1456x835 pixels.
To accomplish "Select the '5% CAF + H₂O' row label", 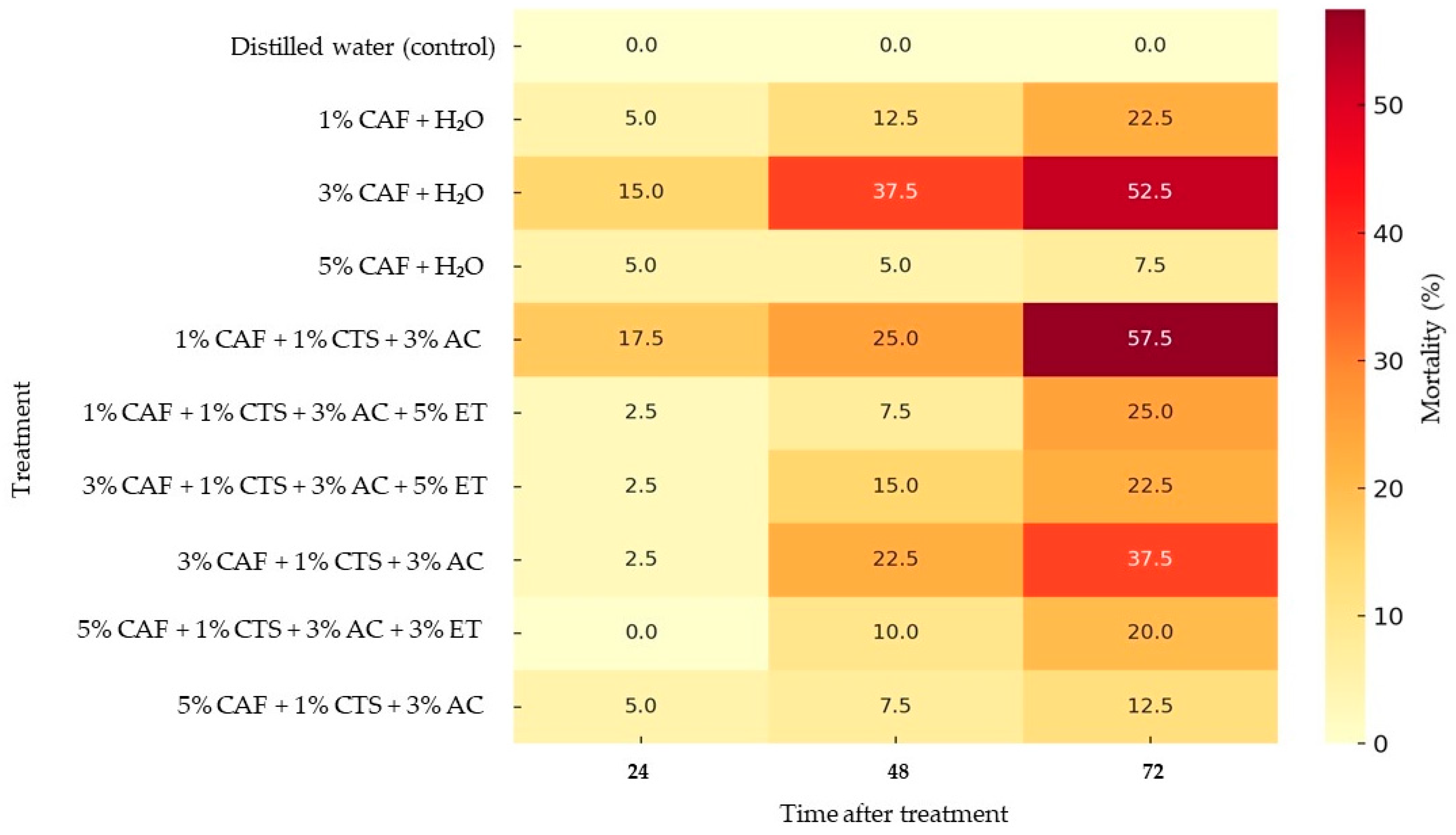I will pos(401,266).
